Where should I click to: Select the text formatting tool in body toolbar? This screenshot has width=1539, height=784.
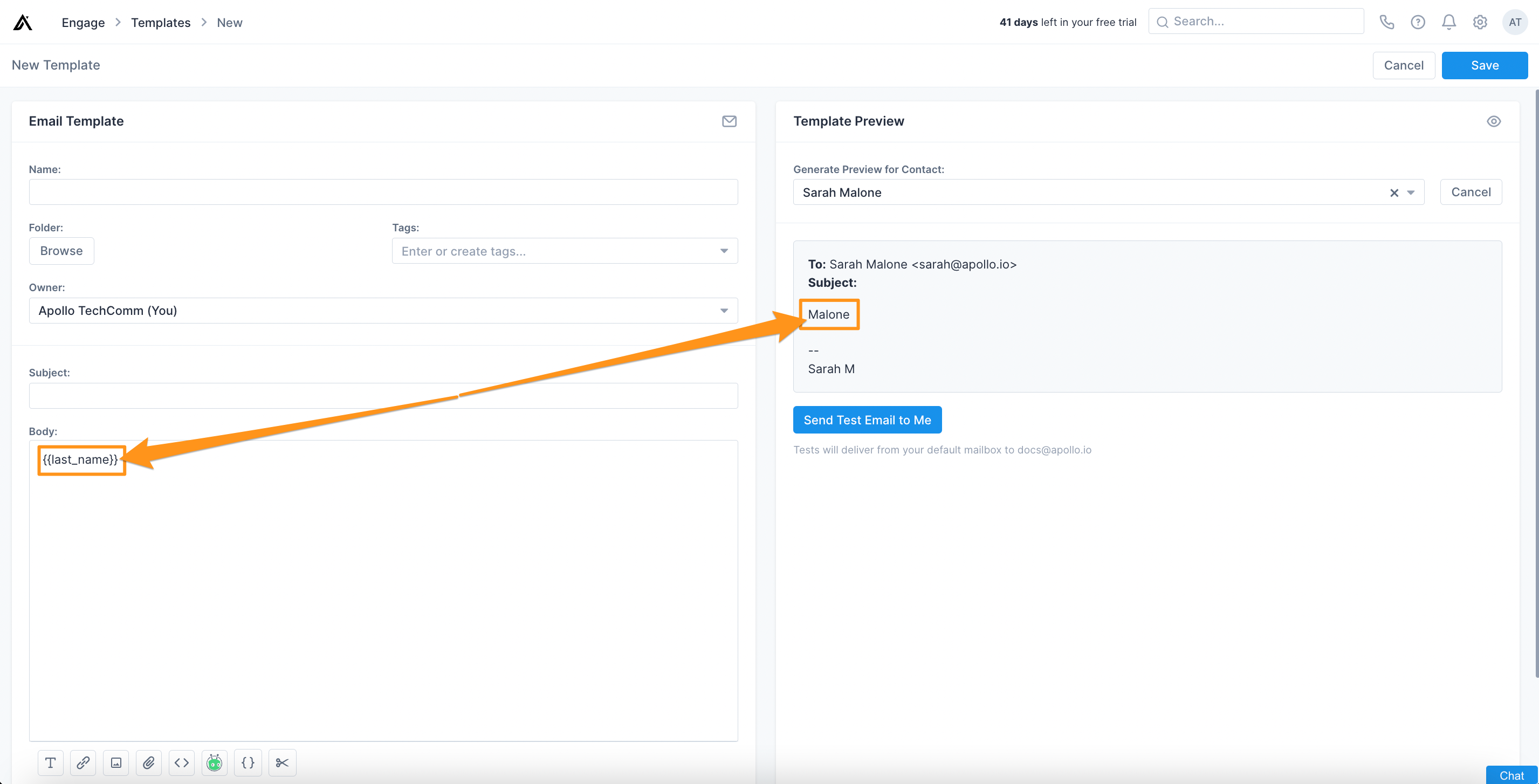(x=50, y=762)
